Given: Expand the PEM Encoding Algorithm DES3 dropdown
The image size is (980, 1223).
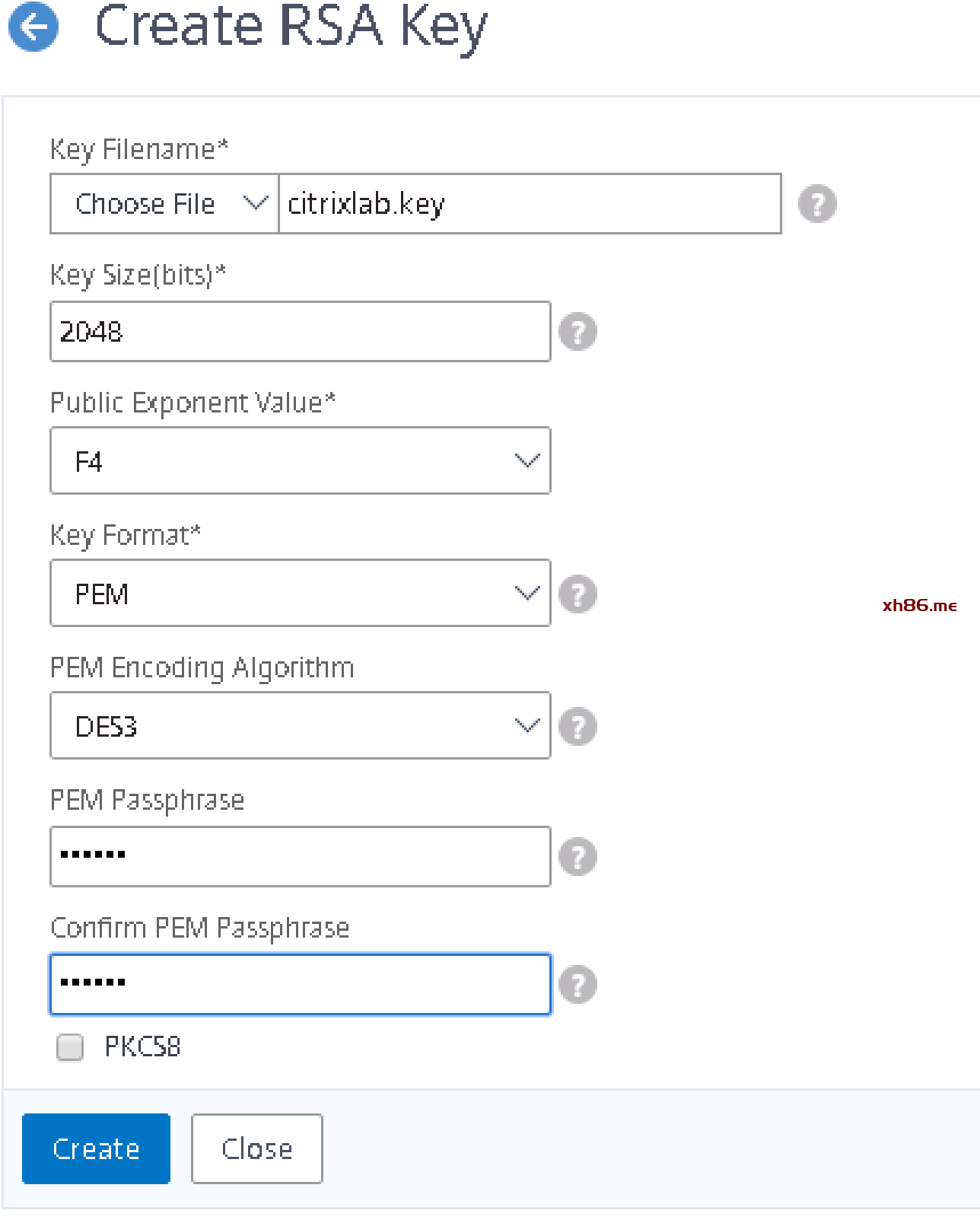Looking at the screenshot, I should (x=300, y=726).
